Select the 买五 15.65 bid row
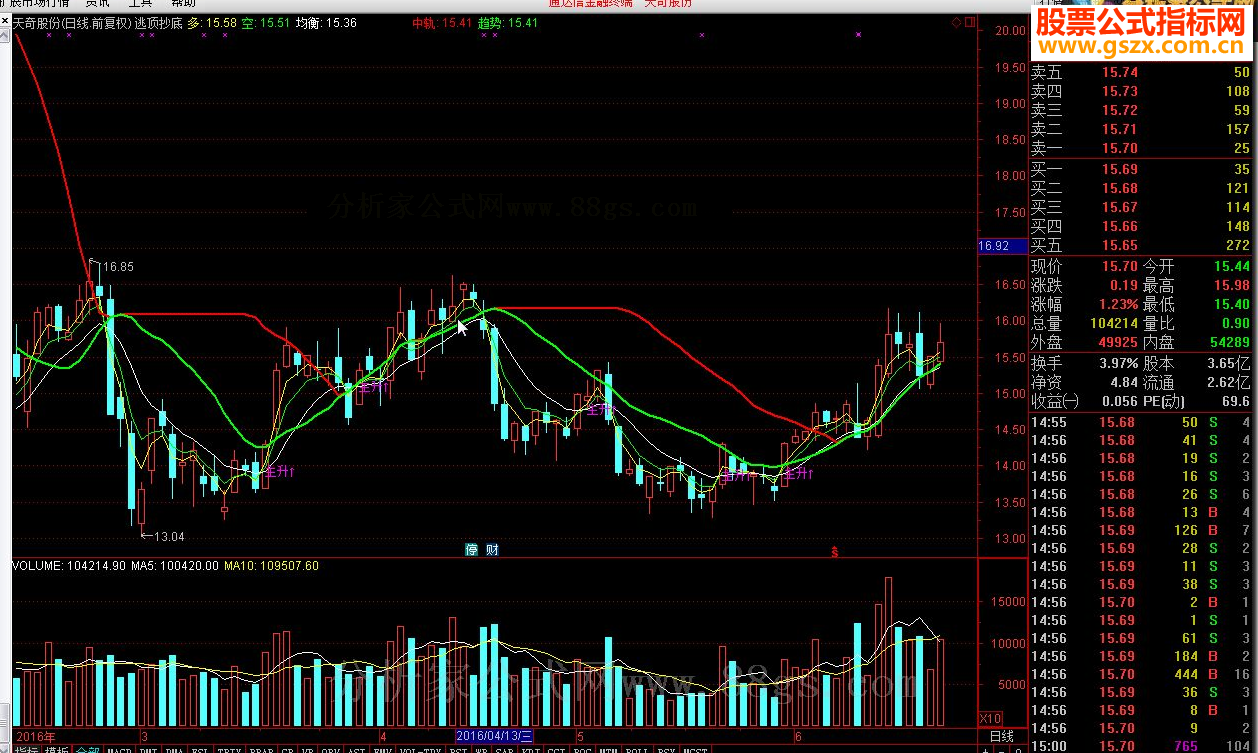The image size is (1258, 753). coord(1141,245)
